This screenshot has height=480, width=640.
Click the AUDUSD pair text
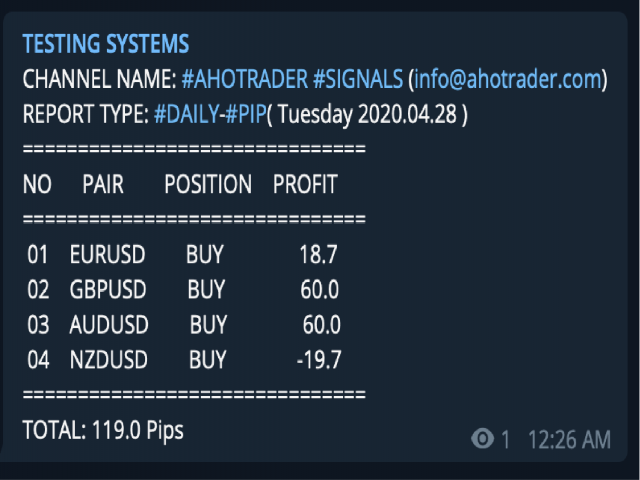pos(109,325)
